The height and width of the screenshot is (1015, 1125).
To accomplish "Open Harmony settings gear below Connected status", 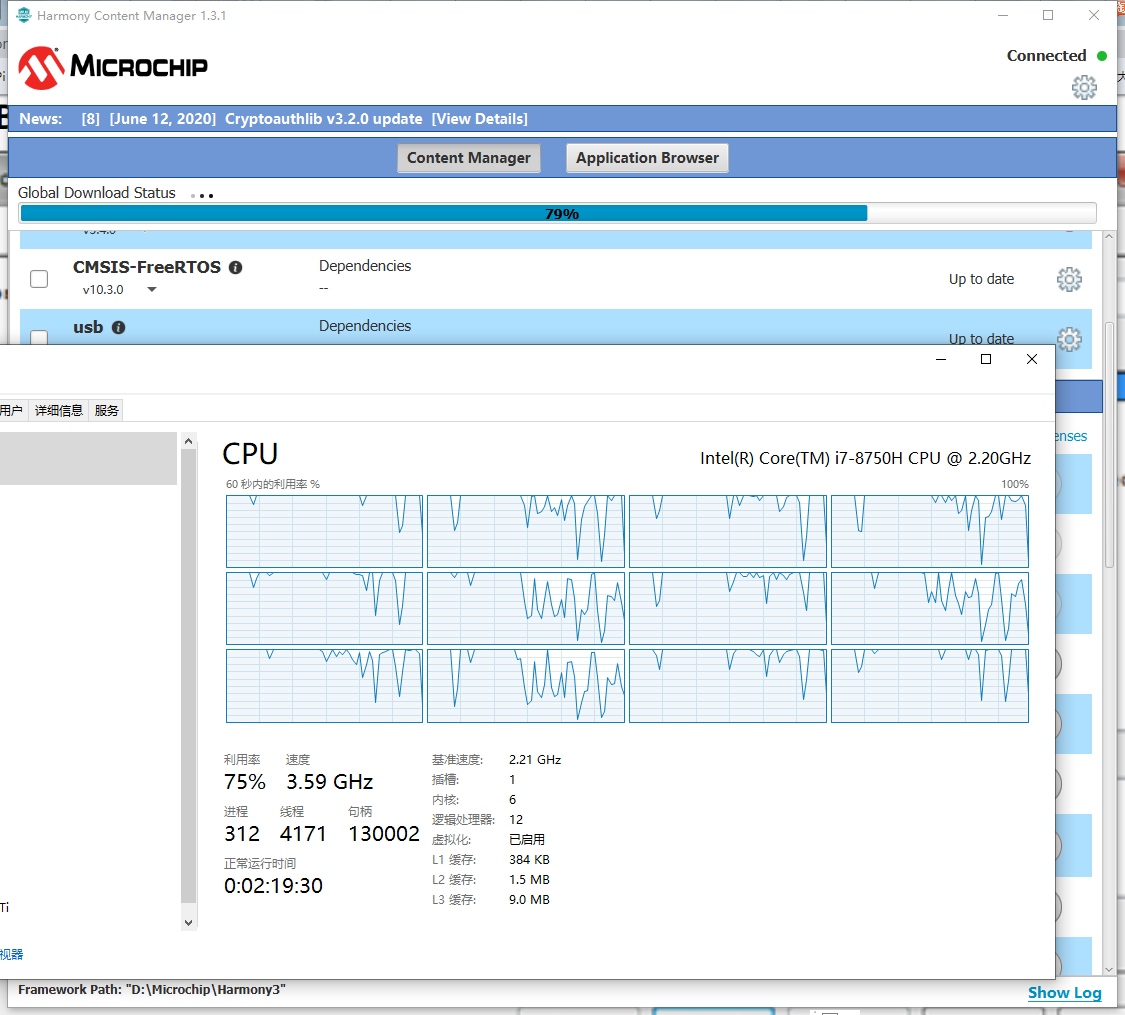I will click(x=1084, y=88).
